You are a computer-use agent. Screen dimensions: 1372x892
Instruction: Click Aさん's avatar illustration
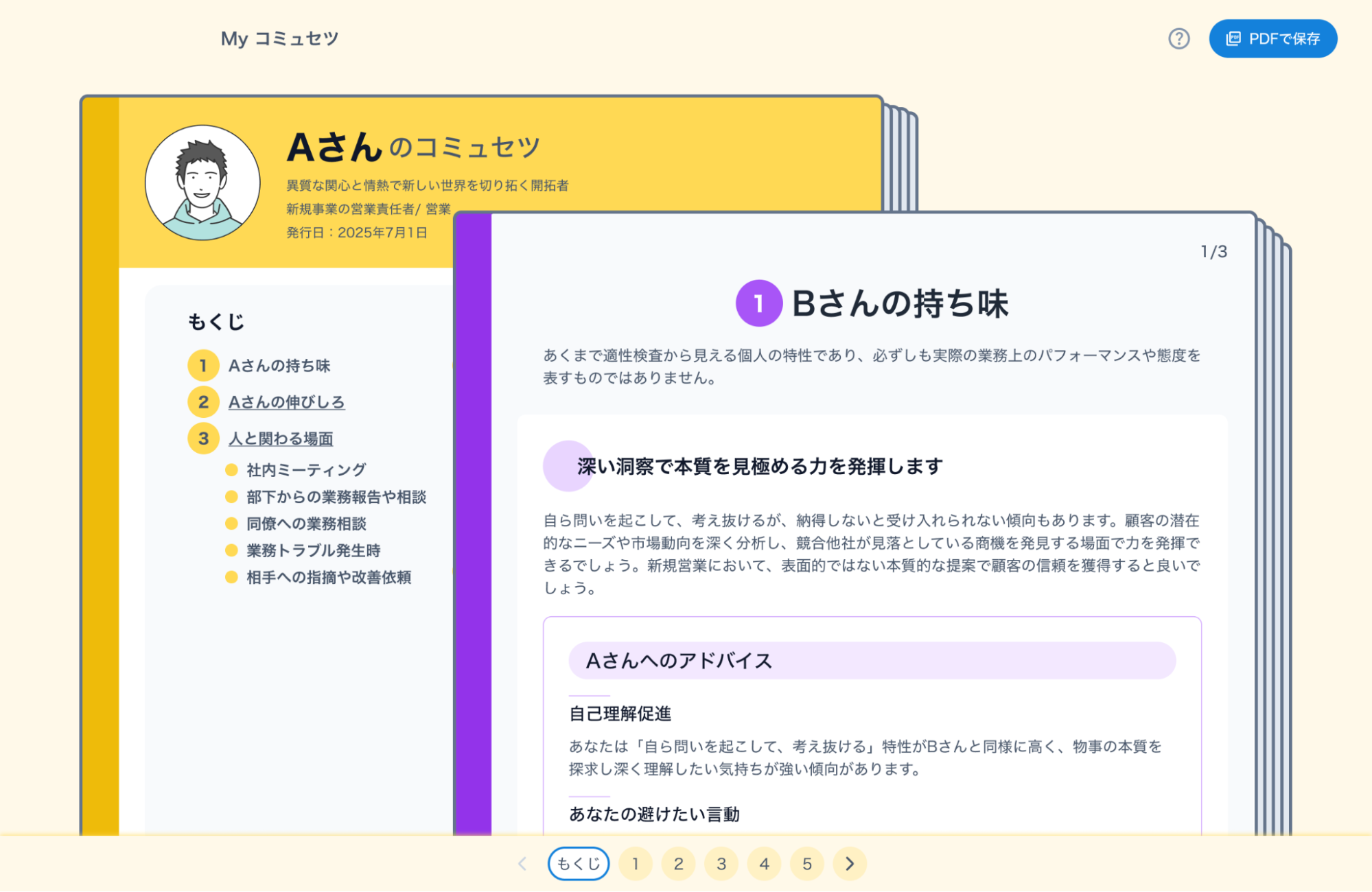click(x=202, y=183)
